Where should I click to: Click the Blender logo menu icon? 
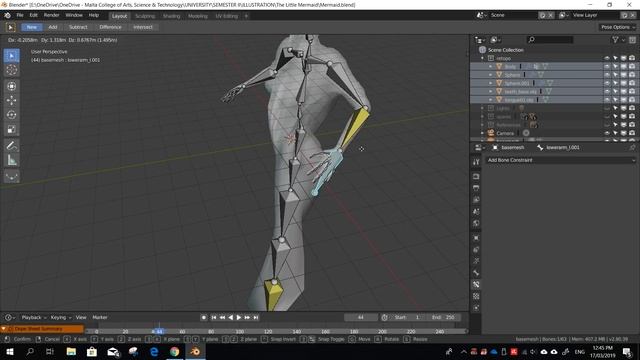point(7,16)
